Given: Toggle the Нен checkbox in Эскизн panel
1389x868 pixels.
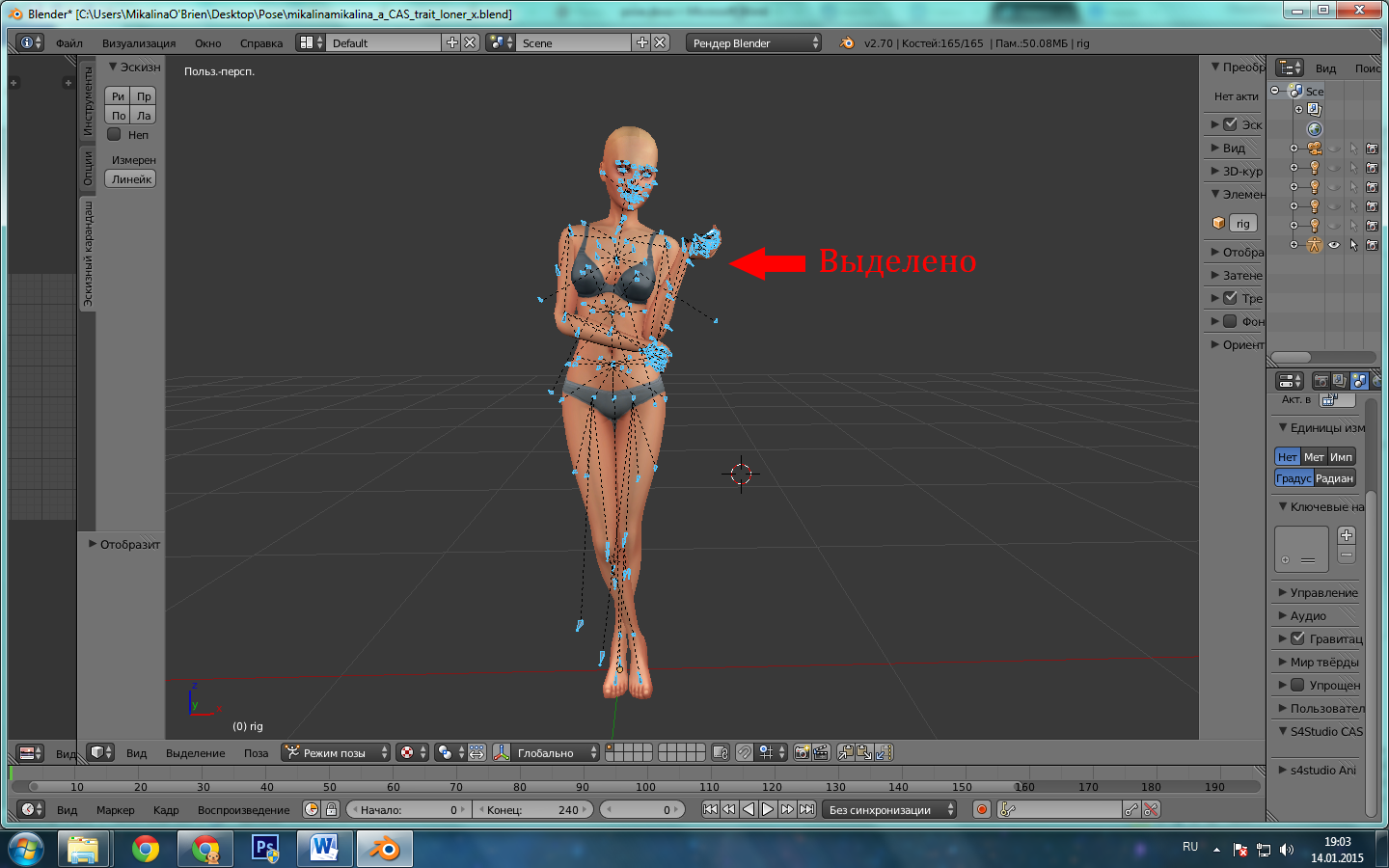Looking at the screenshot, I should (x=114, y=134).
